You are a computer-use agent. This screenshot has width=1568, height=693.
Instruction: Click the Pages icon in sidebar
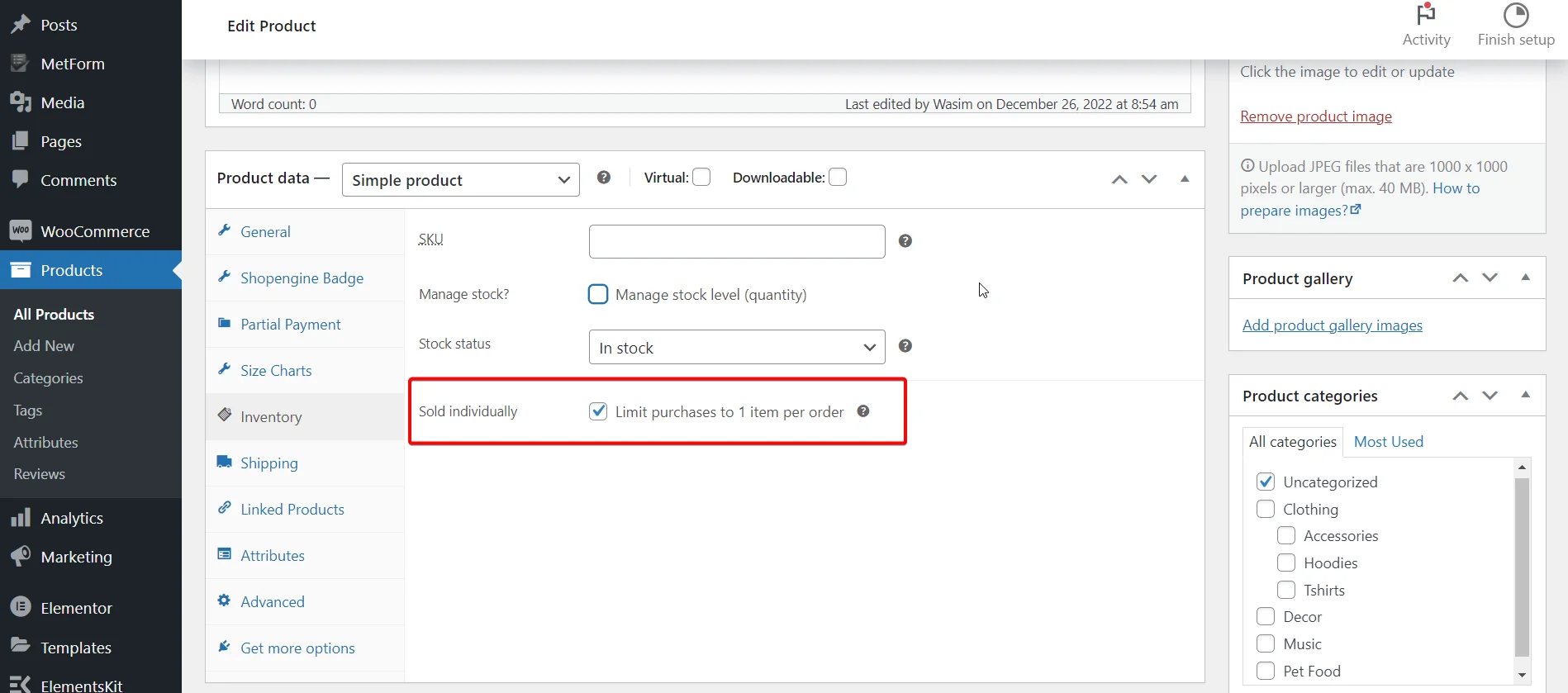coord(21,141)
